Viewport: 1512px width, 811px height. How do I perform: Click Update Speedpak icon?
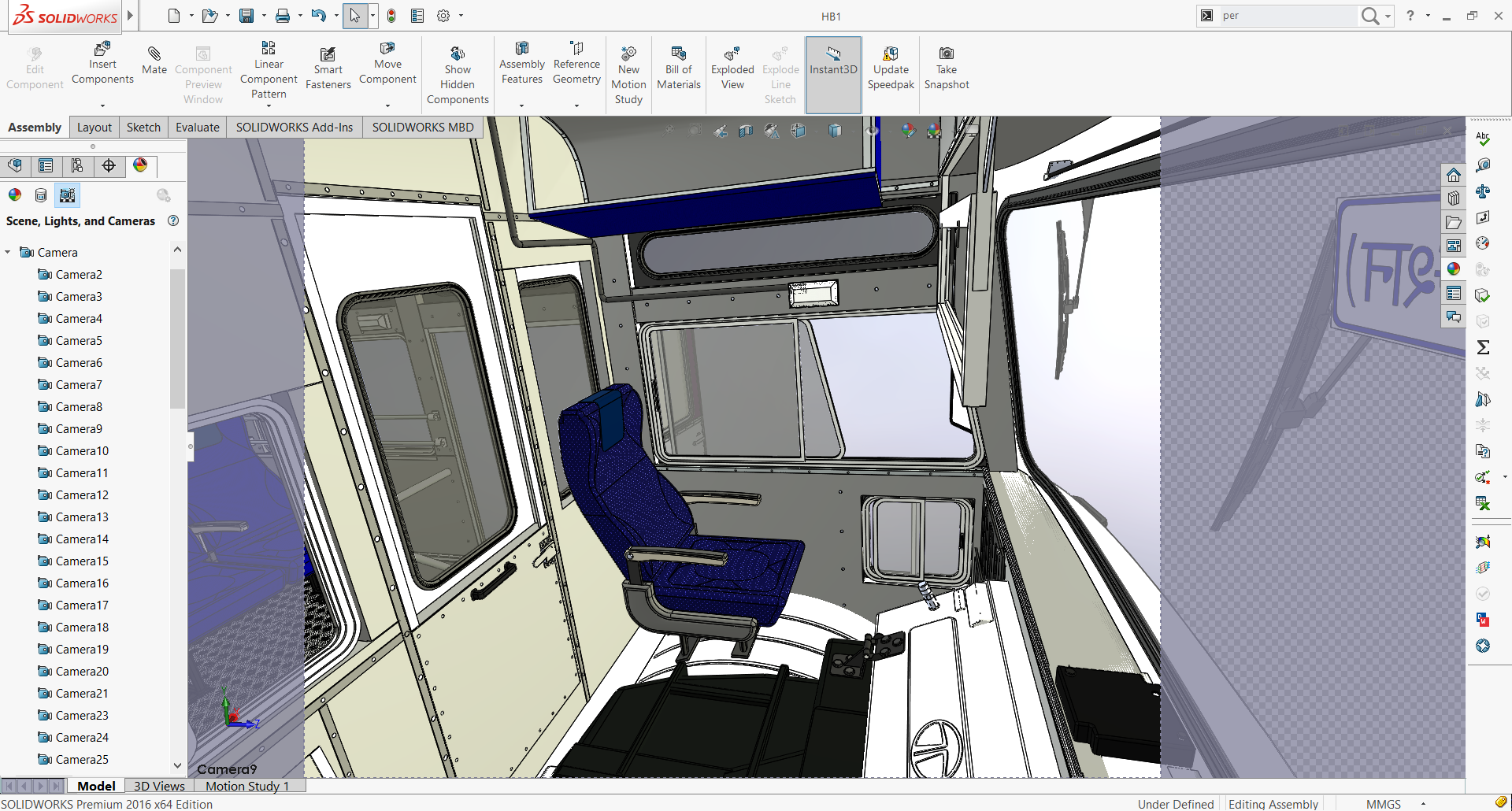click(x=891, y=54)
